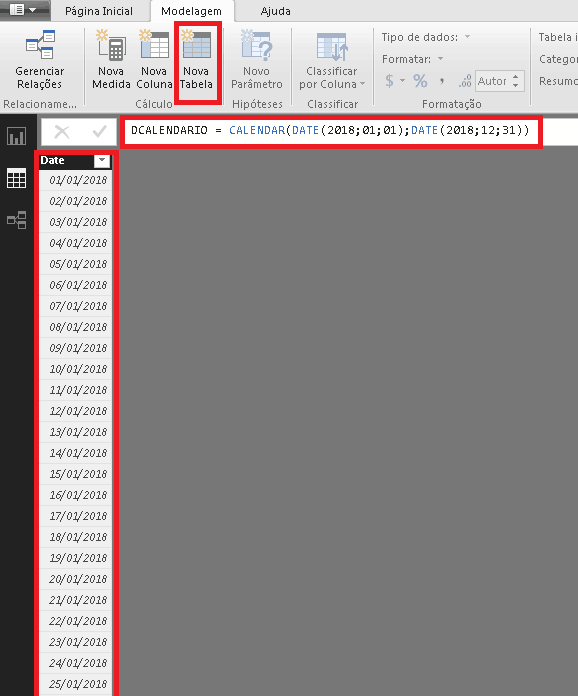
Task: Switch to Report view
Action: pos(16,137)
